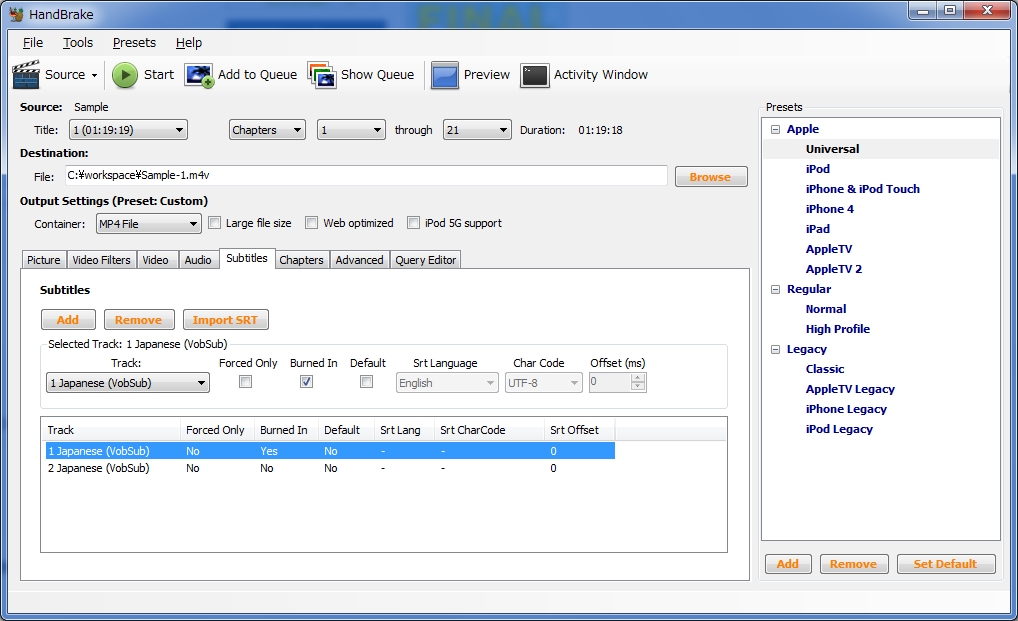The height and width of the screenshot is (621, 1018).
Task: Select the iPhone & iPod Touch preset
Action: 862,189
